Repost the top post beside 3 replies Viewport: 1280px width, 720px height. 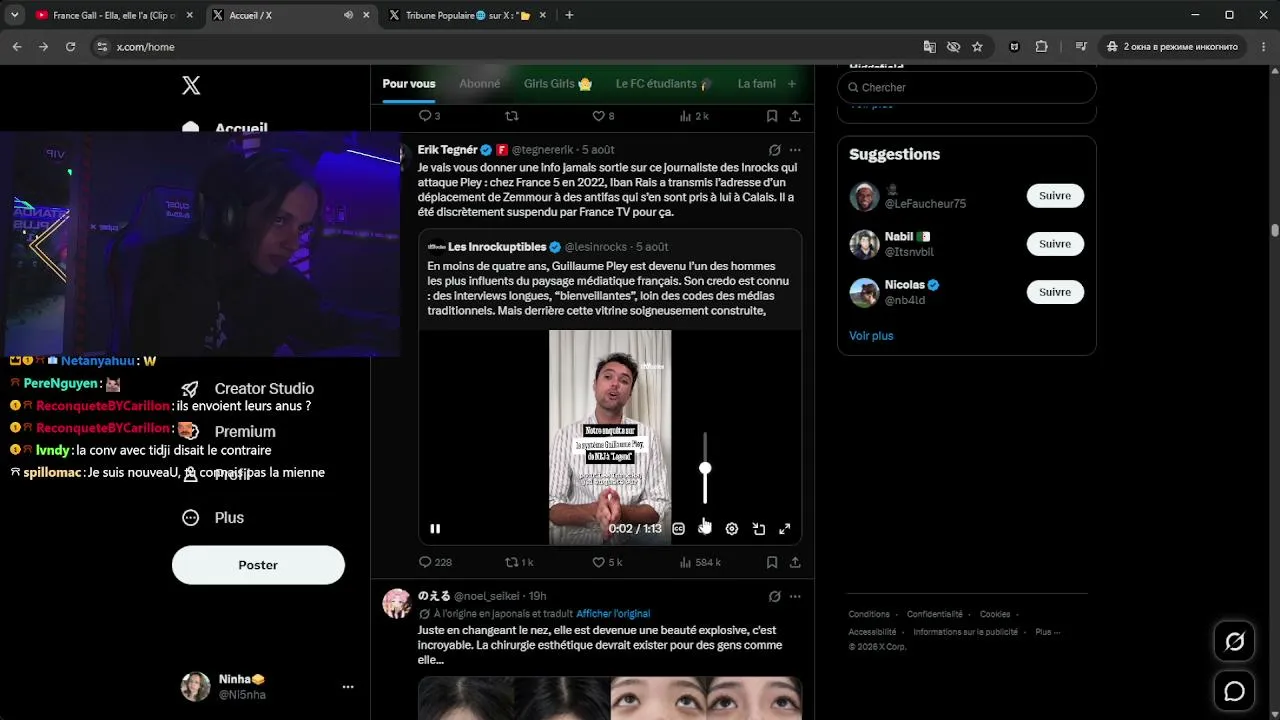(x=512, y=116)
